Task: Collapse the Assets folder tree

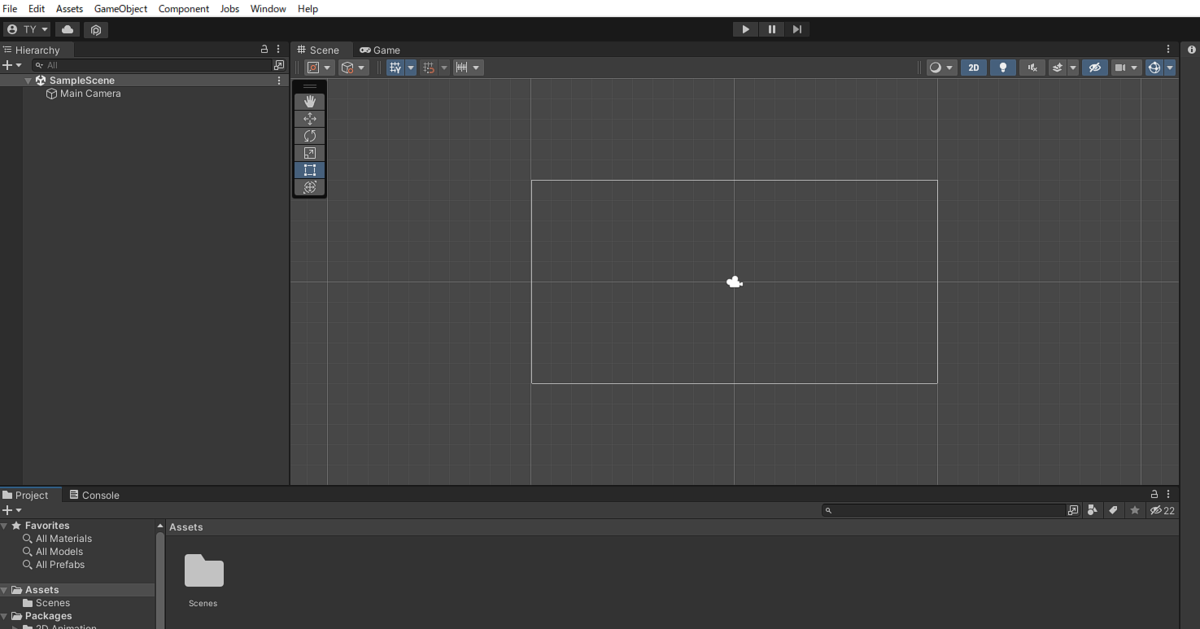Action: (4, 590)
